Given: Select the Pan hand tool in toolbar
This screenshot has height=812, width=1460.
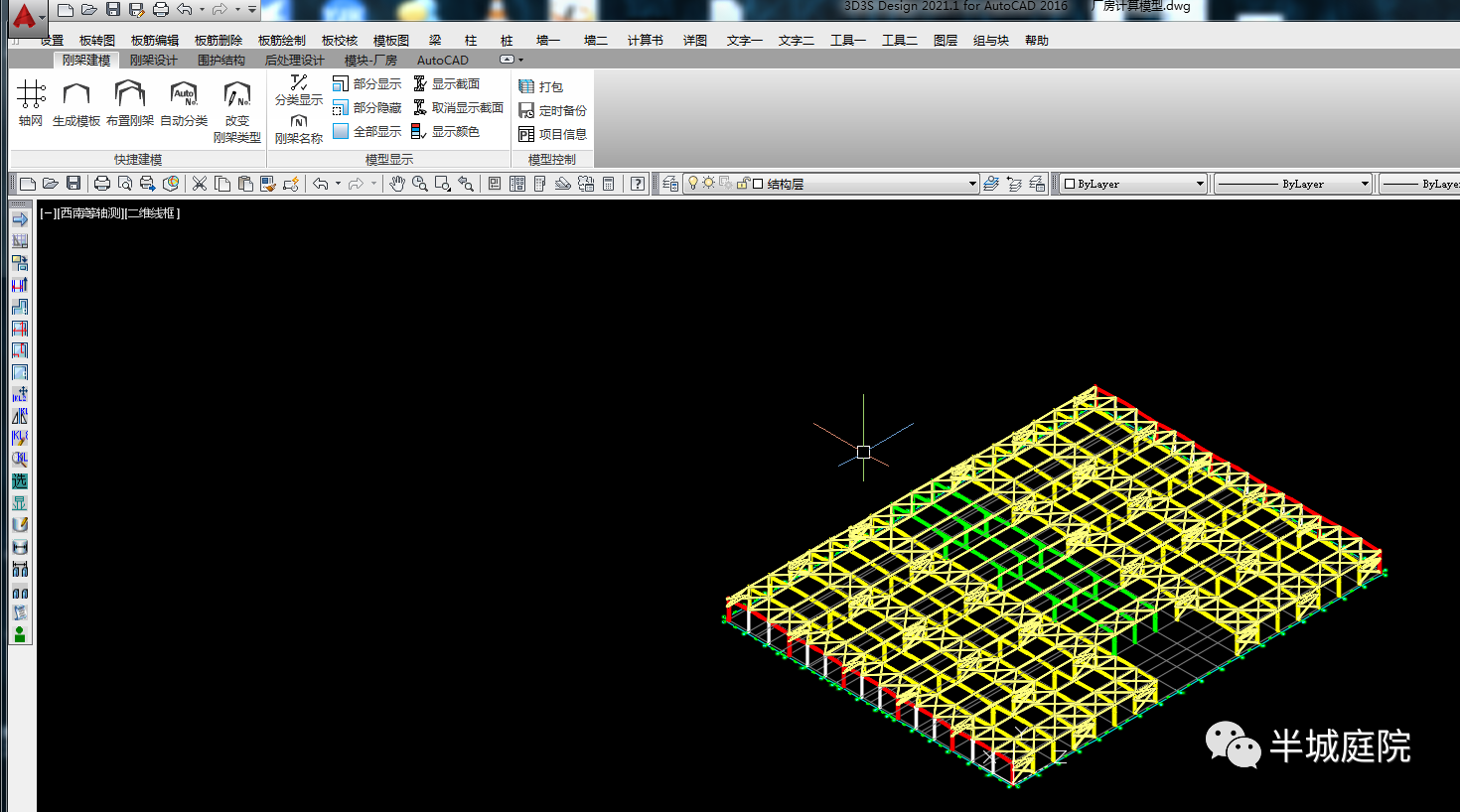Looking at the screenshot, I should click(x=397, y=184).
